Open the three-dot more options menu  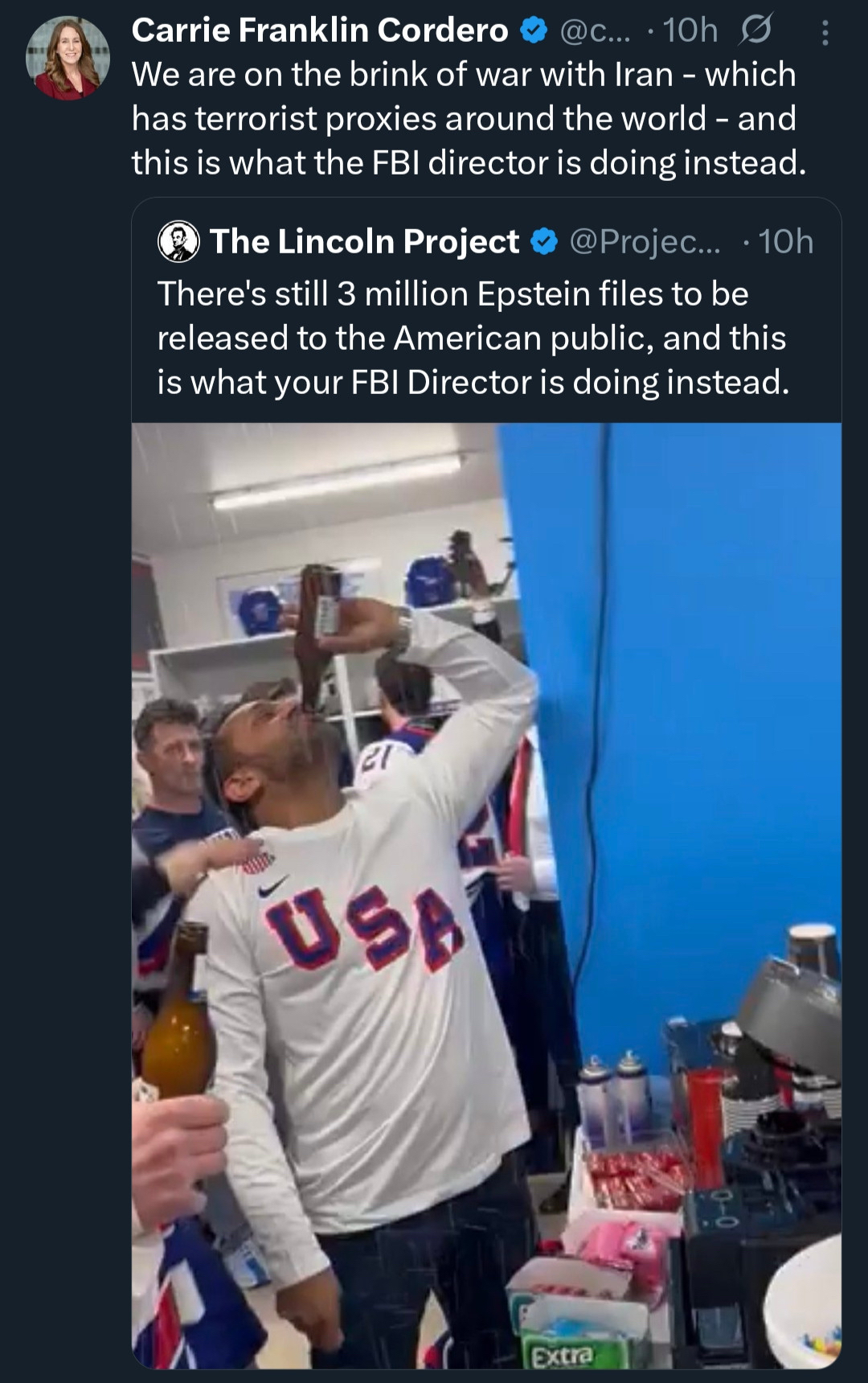825,32
